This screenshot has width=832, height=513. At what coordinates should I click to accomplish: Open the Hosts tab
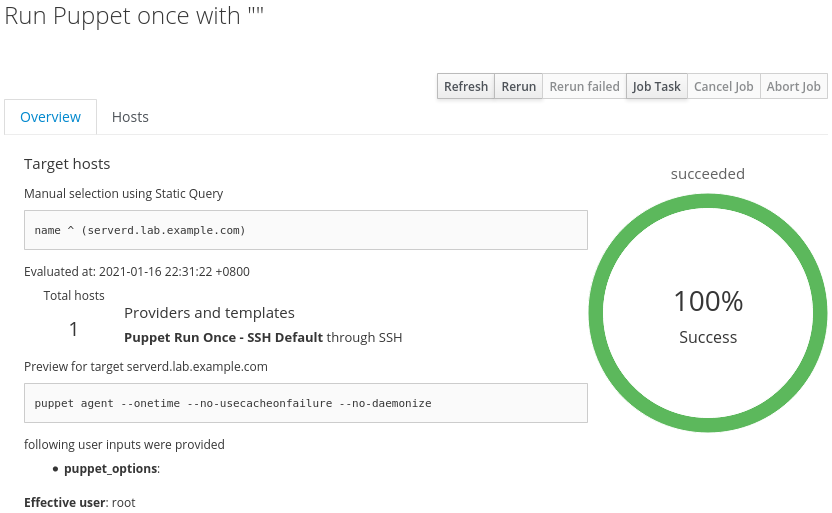tap(130, 117)
